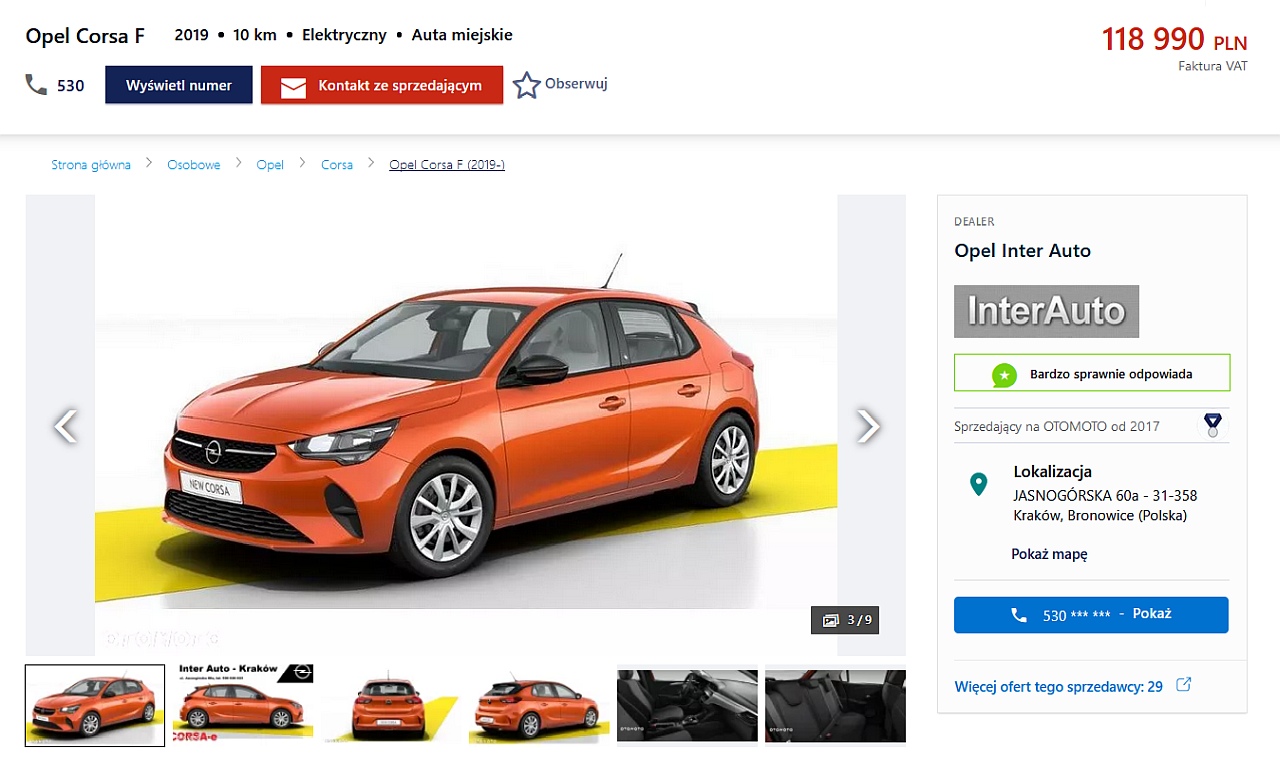Screen dimensions: 1280x769
Task: Click the Obserwuj star icon
Action: pyautogui.click(x=526, y=85)
